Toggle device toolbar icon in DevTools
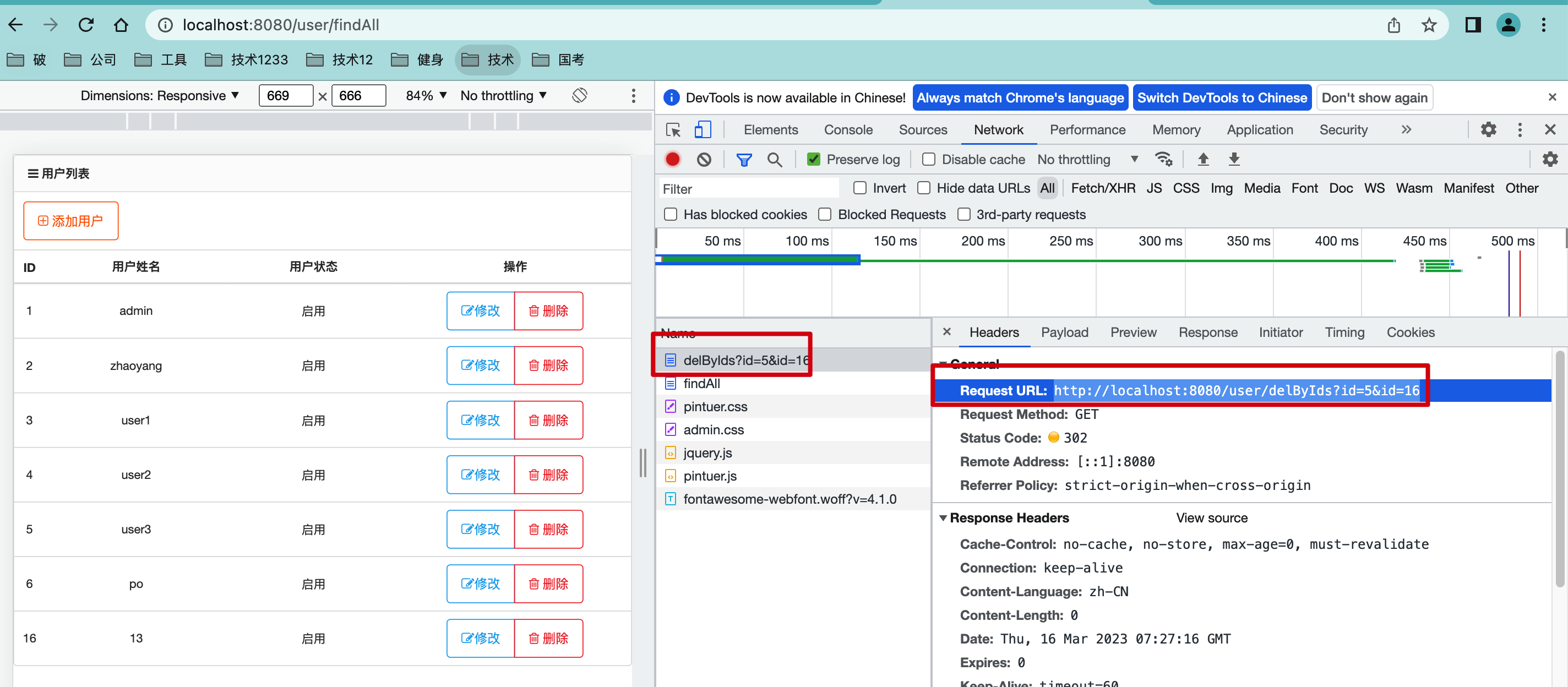The height and width of the screenshot is (687, 1568). pyautogui.click(x=703, y=129)
